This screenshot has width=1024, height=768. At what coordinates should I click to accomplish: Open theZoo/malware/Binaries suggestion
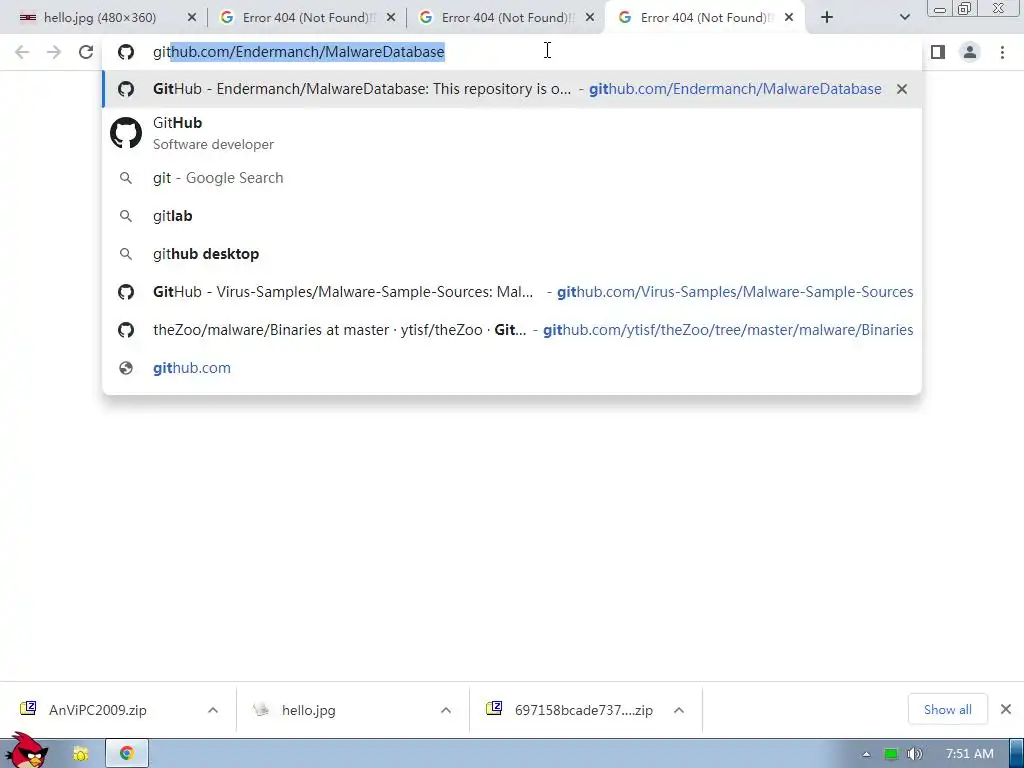click(512, 330)
